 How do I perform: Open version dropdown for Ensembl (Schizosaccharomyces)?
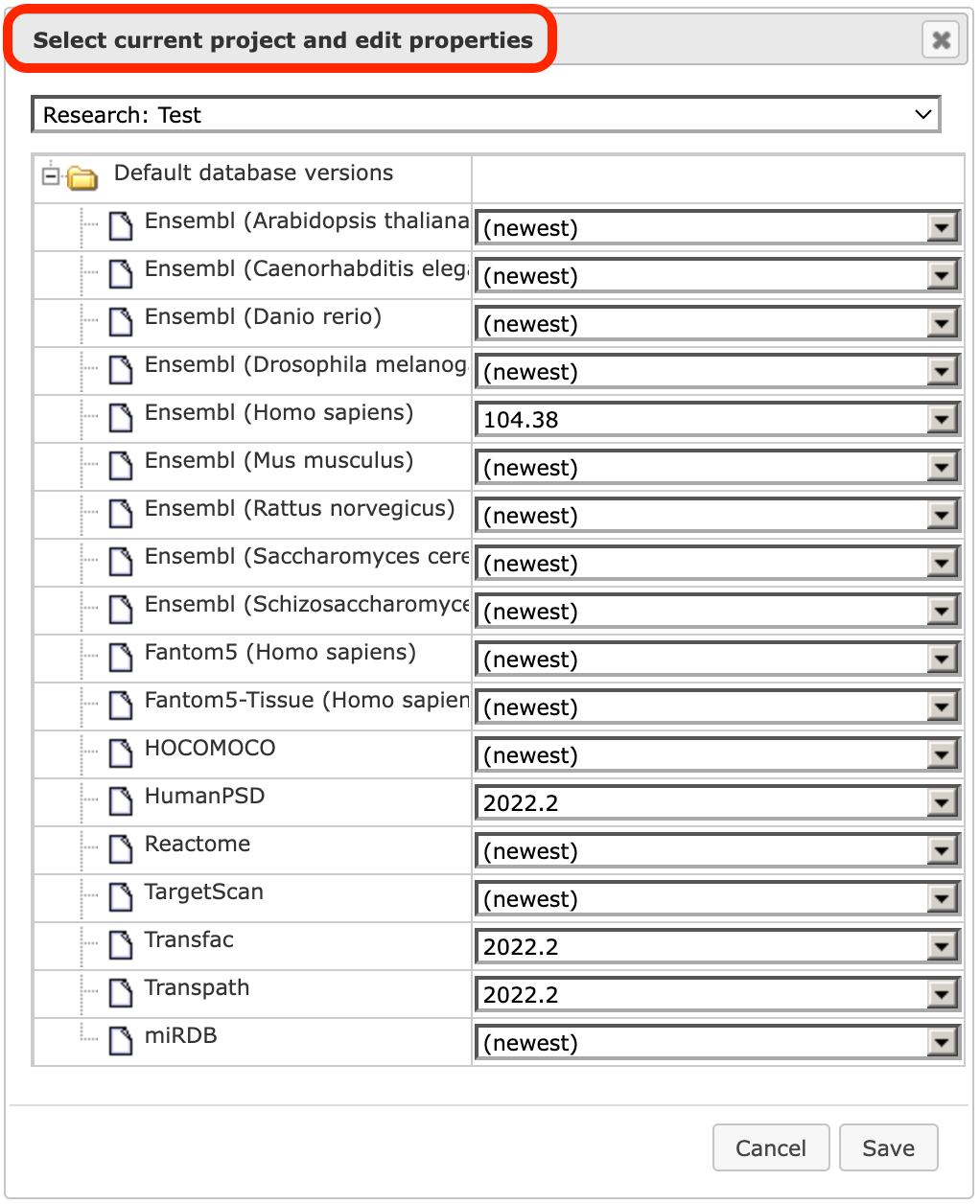point(718,611)
